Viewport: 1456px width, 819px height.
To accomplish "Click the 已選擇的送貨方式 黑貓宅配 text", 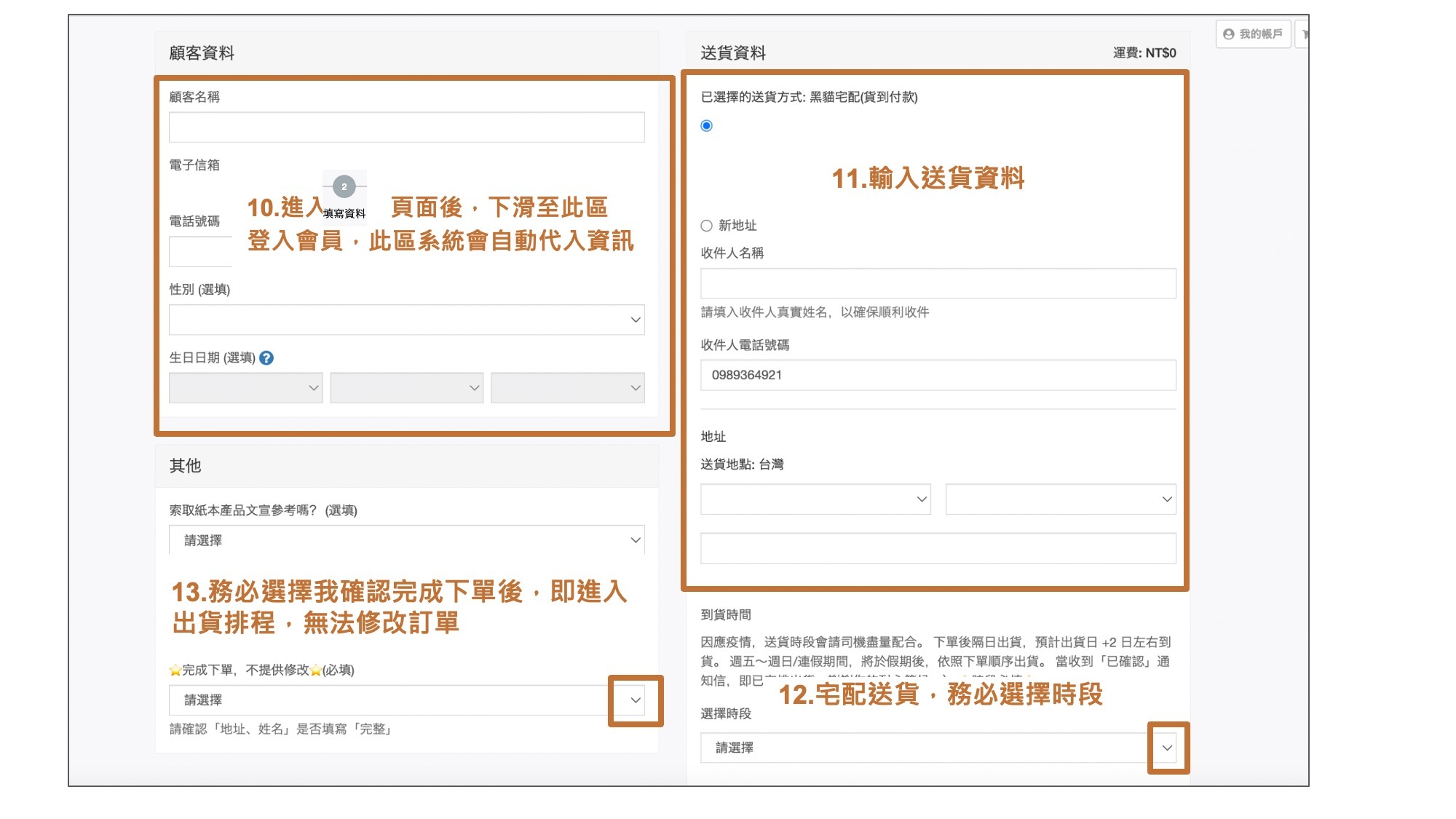I will (x=809, y=97).
